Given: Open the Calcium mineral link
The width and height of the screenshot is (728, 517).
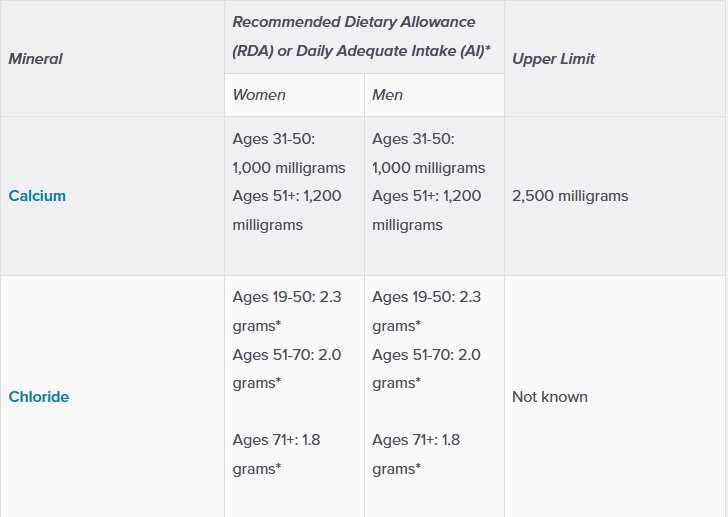Looking at the screenshot, I should pos(37,196).
